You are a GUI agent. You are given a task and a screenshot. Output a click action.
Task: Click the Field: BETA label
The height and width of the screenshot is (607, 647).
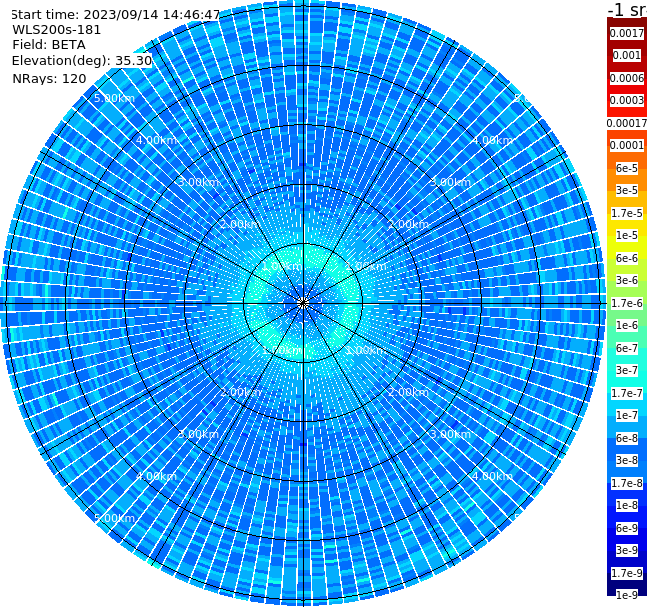click(x=49, y=45)
